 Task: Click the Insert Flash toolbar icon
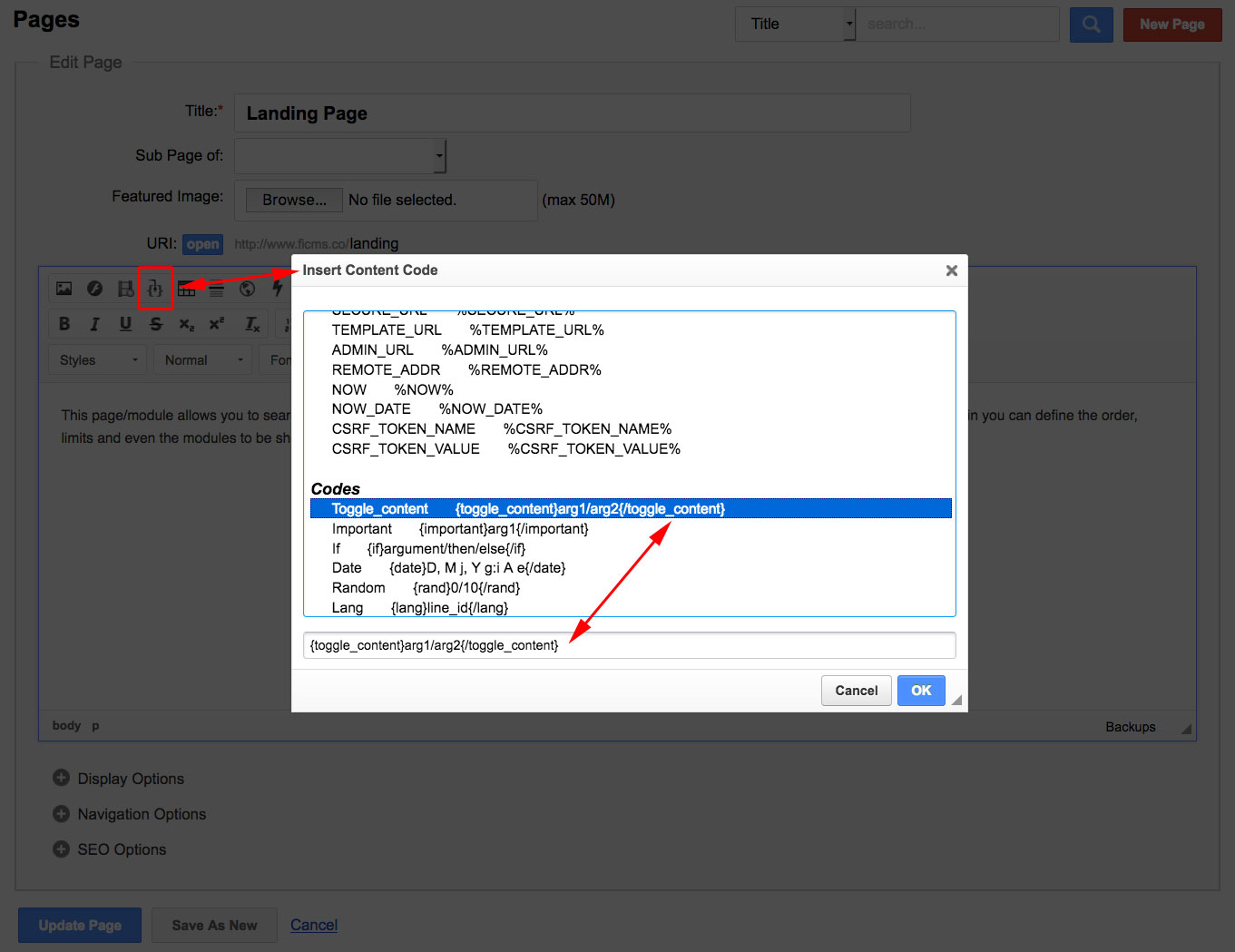click(94, 289)
